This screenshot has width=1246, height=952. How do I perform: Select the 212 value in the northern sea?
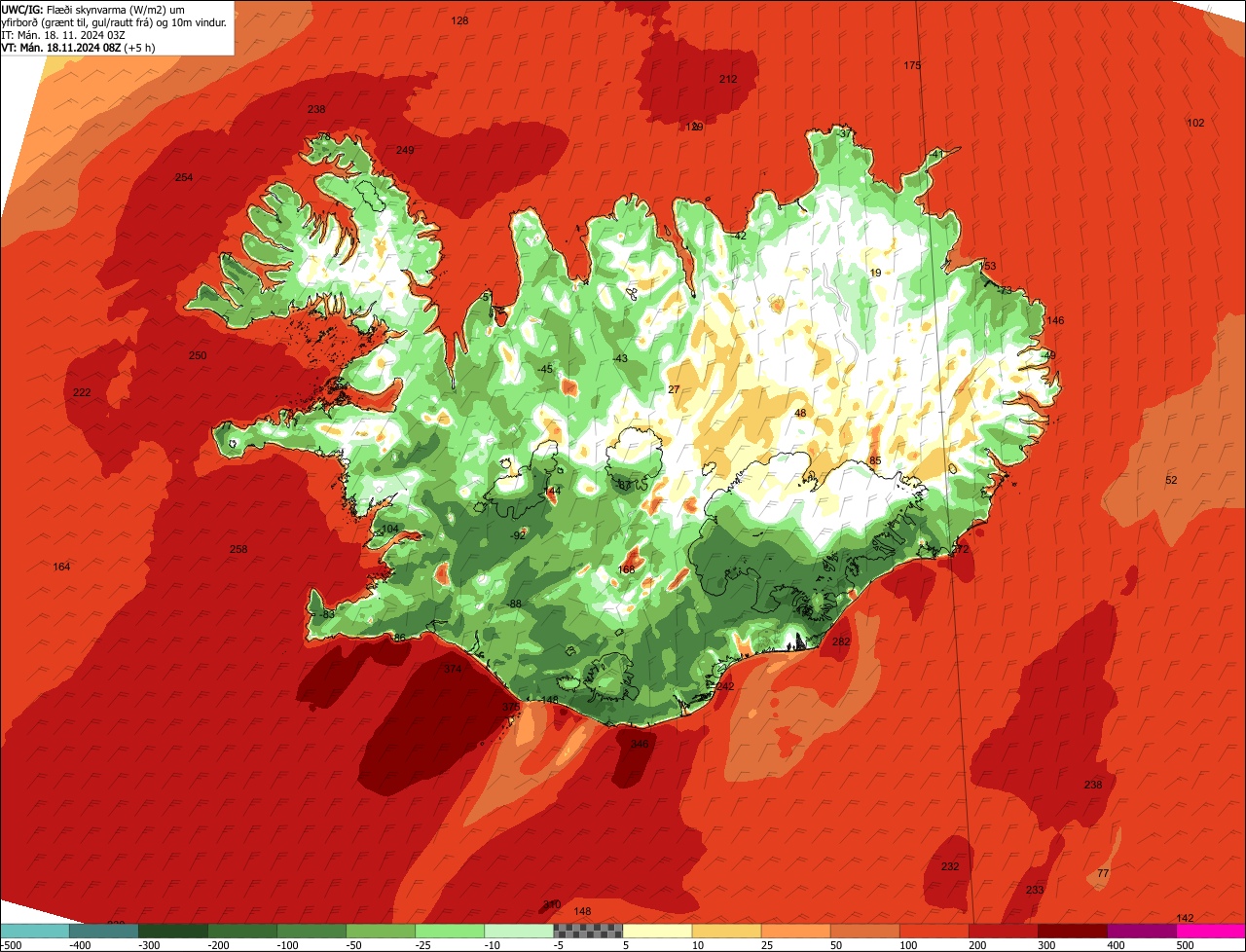tap(728, 79)
